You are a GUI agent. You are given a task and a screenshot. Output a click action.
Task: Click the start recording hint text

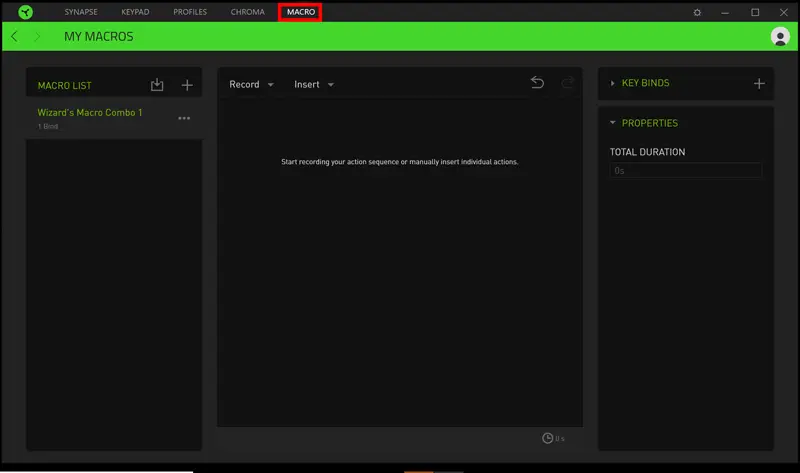coord(399,162)
